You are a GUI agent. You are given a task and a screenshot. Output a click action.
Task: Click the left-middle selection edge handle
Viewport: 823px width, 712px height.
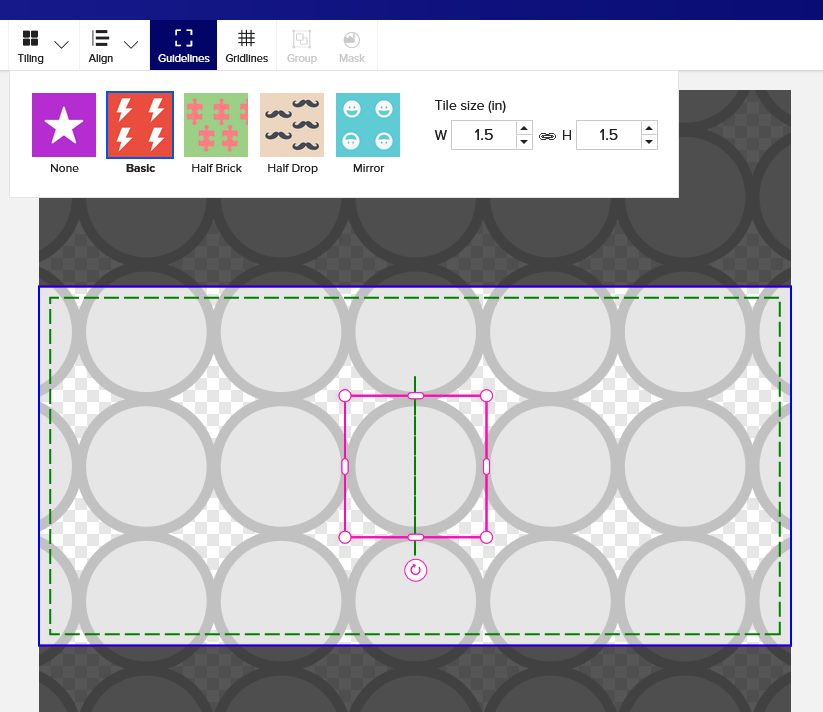coord(345,466)
